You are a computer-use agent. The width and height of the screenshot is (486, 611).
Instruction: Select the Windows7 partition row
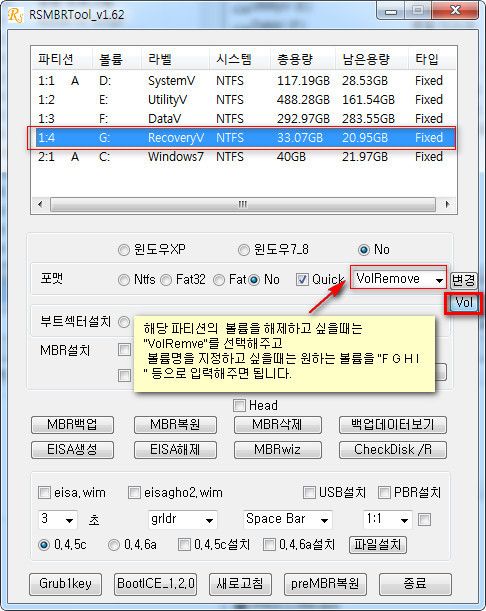pyautogui.click(x=243, y=157)
